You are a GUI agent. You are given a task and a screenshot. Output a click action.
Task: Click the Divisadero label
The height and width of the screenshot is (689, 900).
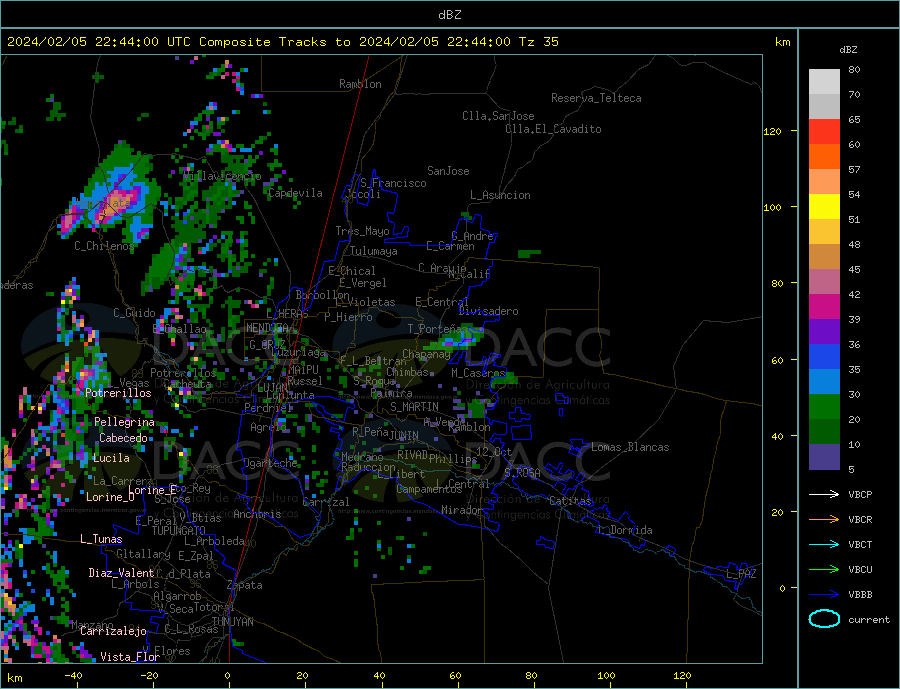488,311
